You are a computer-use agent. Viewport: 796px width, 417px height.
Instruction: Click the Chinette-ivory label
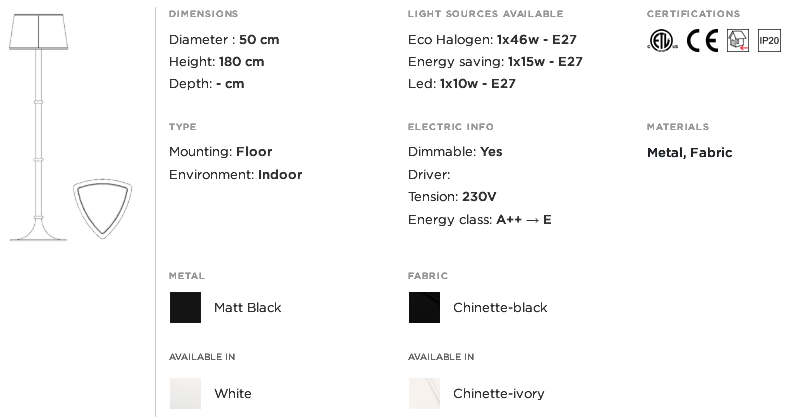[x=499, y=394]
